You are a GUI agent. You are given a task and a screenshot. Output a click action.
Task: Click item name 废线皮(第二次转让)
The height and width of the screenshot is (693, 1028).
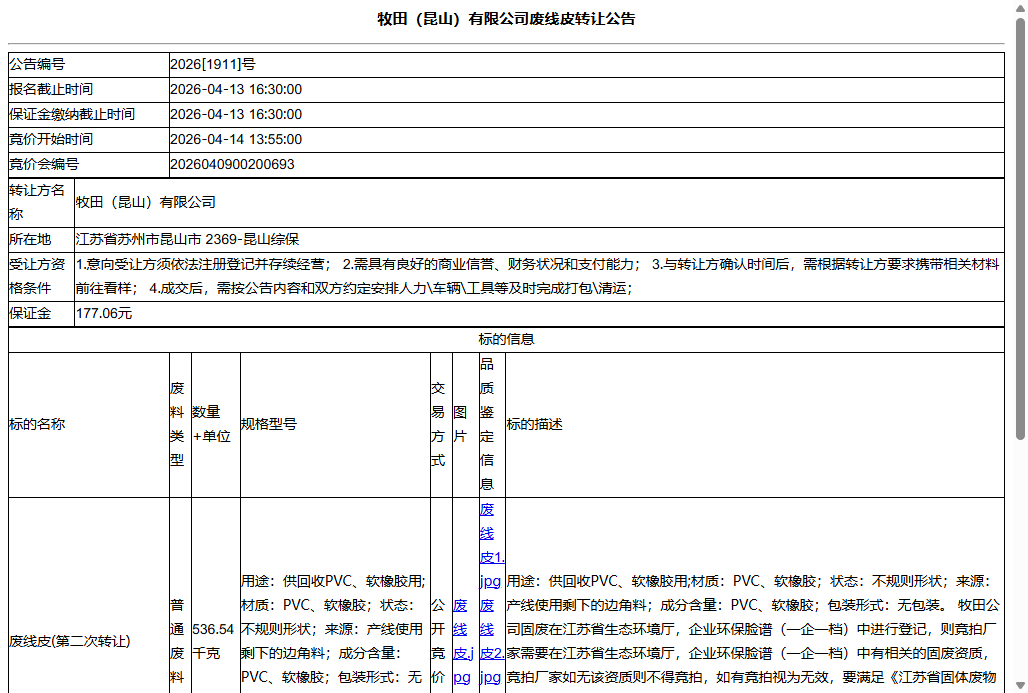pyautogui.click(x=69, y=641)
